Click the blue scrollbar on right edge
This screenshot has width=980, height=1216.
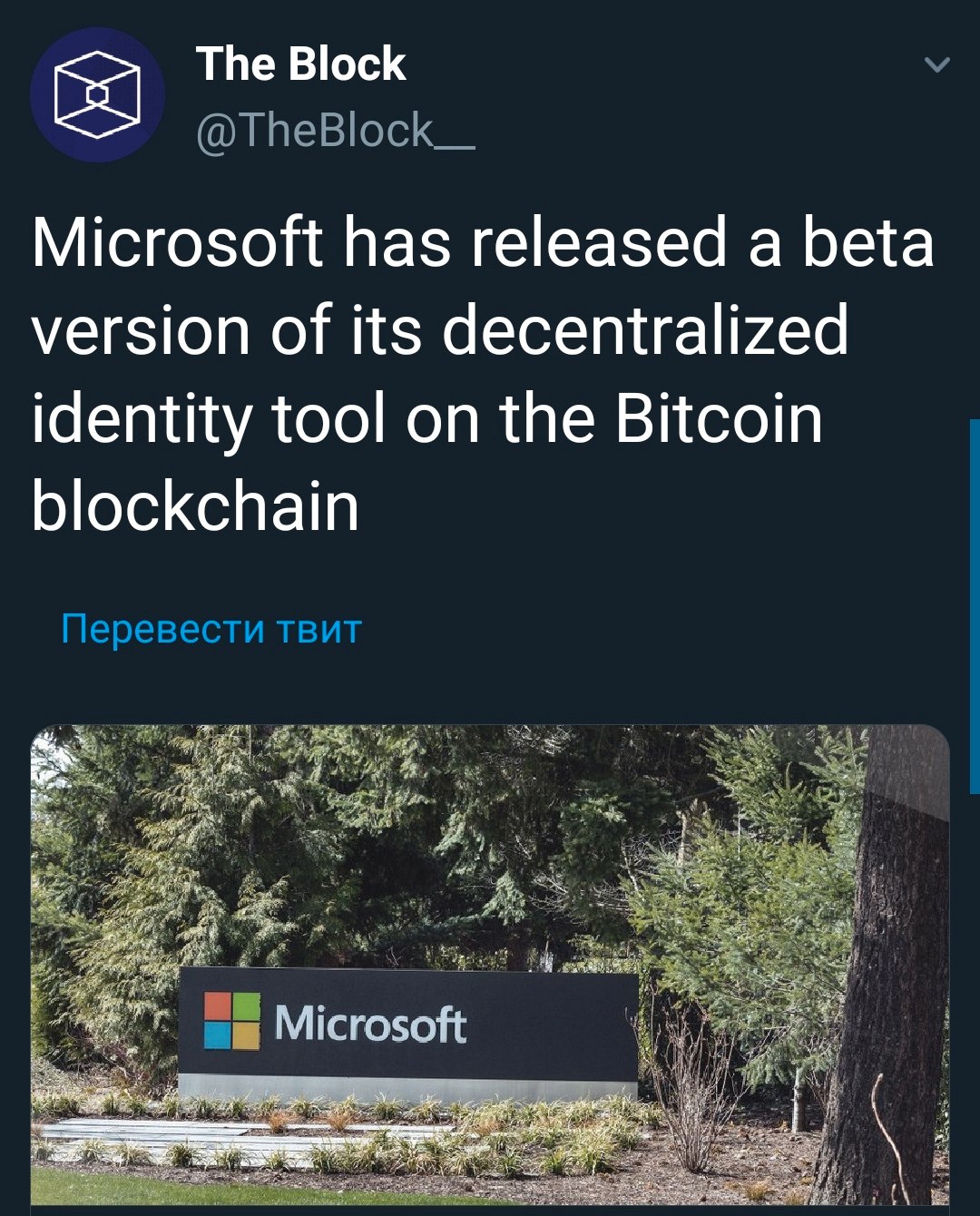tap(975, 606)
